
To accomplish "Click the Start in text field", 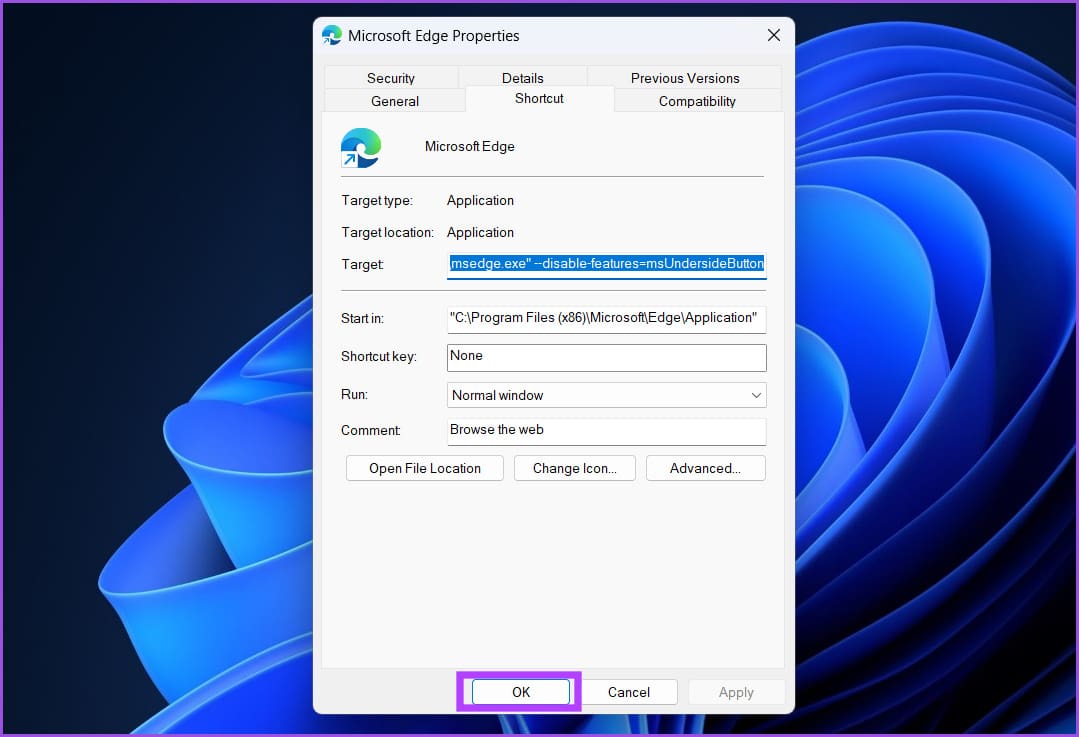I will pos(606,319).
